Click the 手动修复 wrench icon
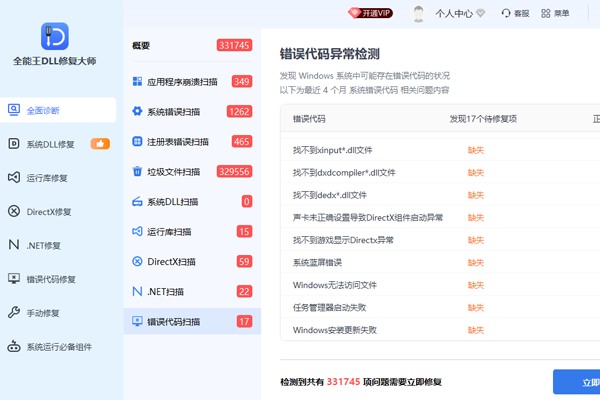 [14, 313]
